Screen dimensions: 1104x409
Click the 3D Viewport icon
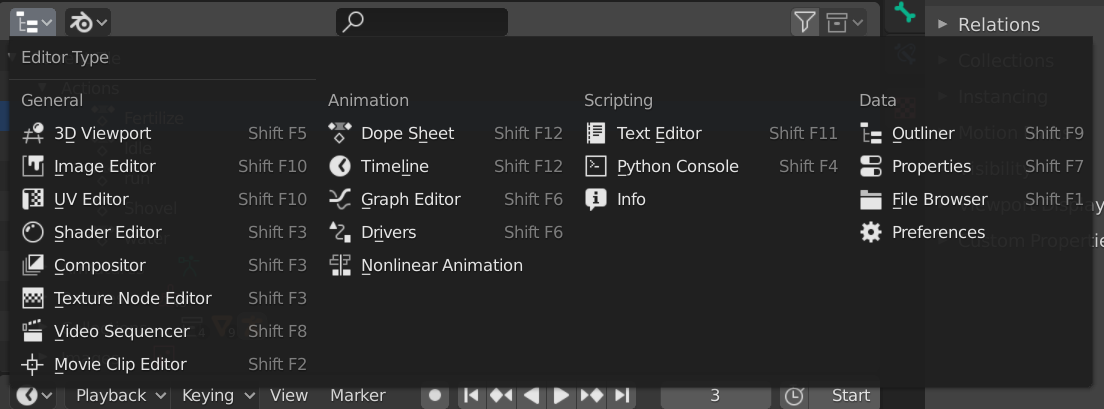pos(33,133)
